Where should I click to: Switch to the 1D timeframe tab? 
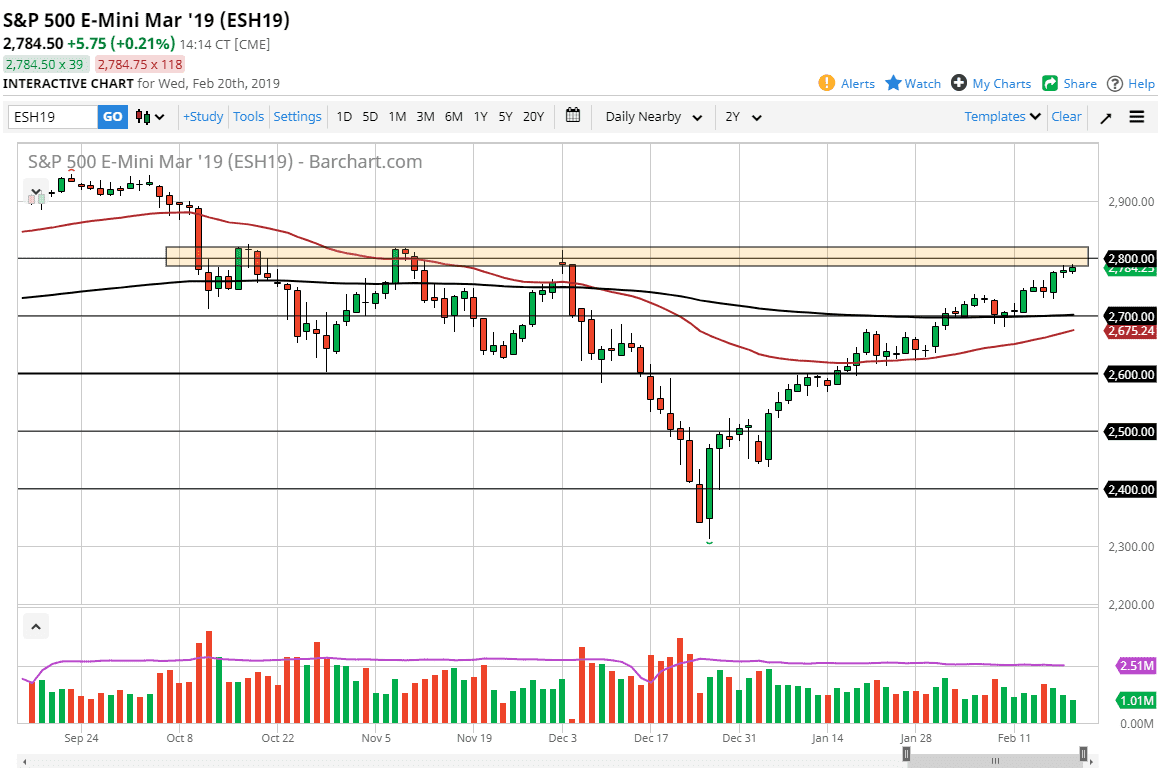tap(344, 117)
